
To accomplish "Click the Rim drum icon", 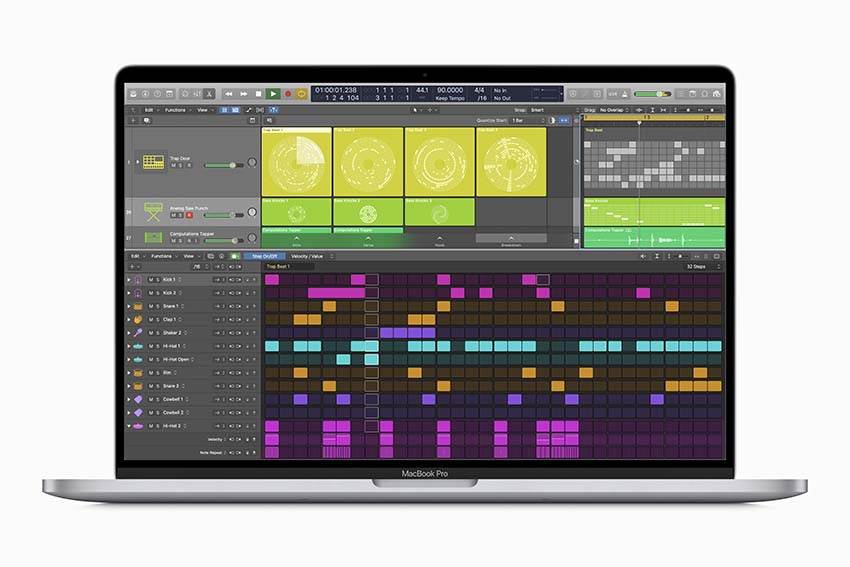I will tap(138, 373).
